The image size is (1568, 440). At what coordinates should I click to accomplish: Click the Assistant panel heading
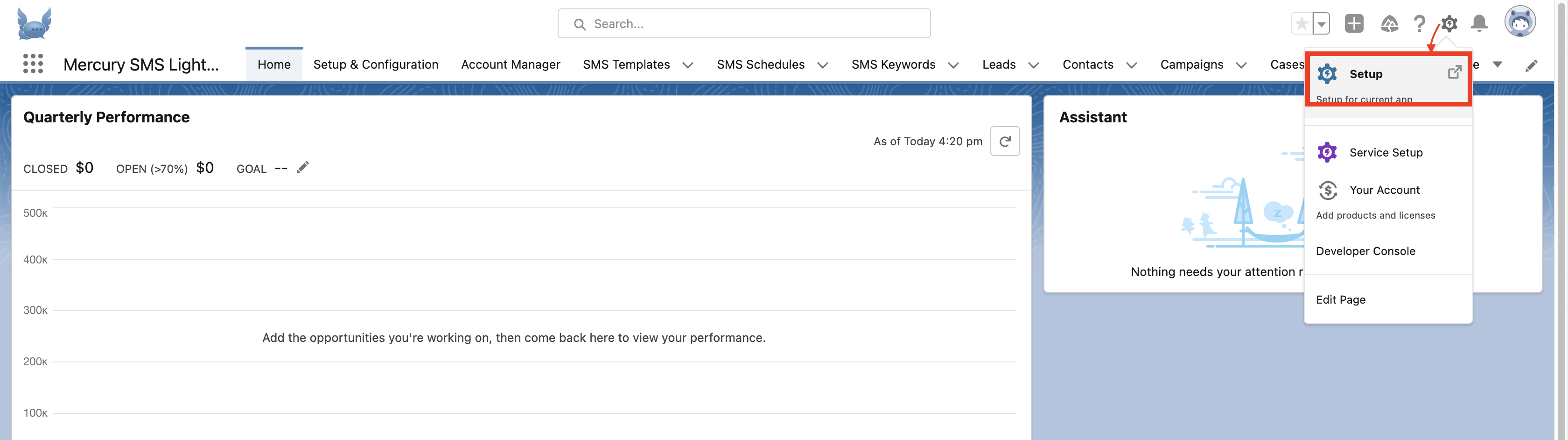coord(1092,117)
